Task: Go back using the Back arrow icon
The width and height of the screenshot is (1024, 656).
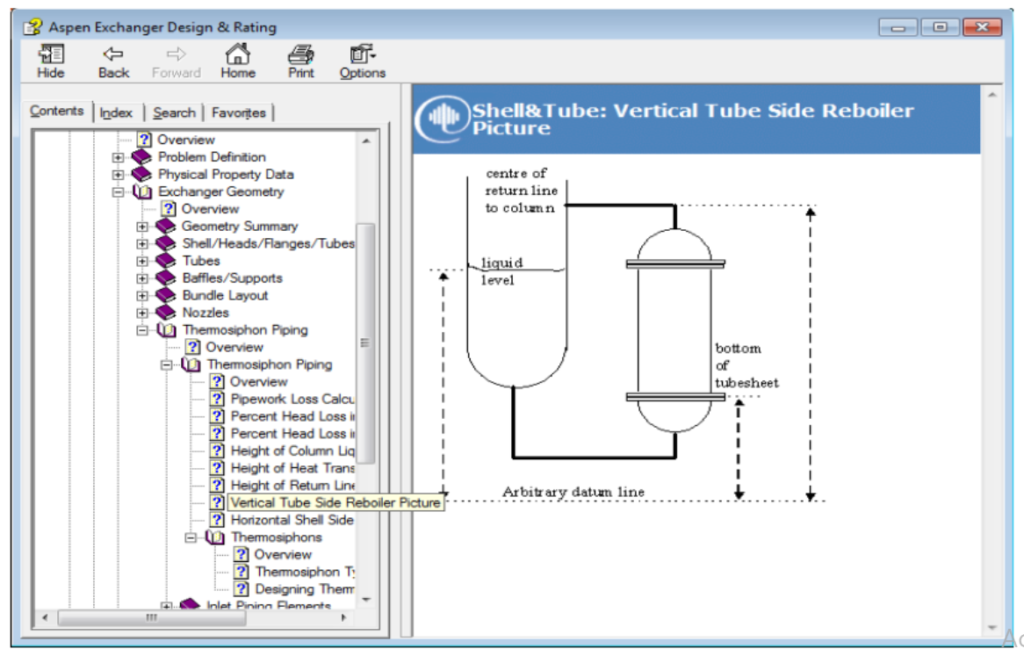Action: (x=113, y=54)
